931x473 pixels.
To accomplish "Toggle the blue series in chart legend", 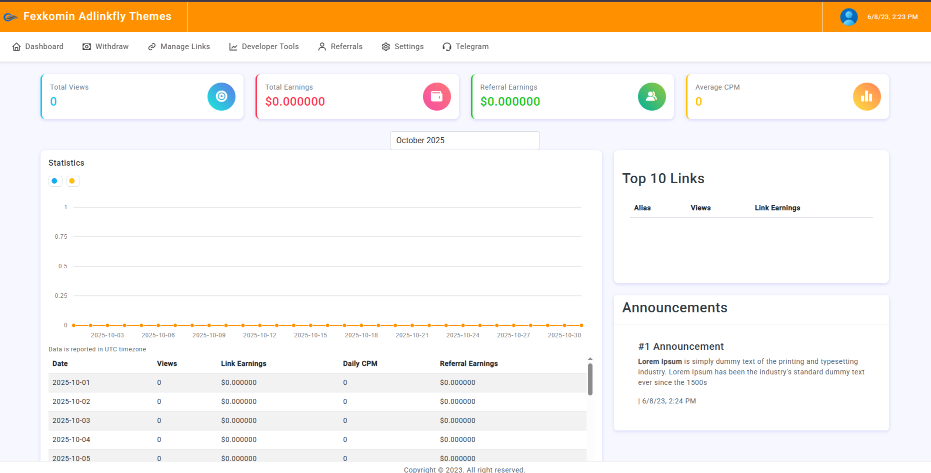I will tap(55, 181).
